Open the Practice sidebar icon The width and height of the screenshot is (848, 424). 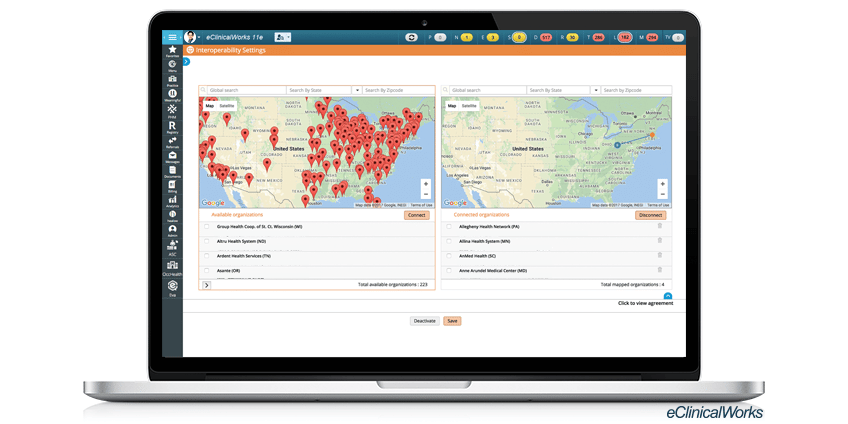coord(173,81)
